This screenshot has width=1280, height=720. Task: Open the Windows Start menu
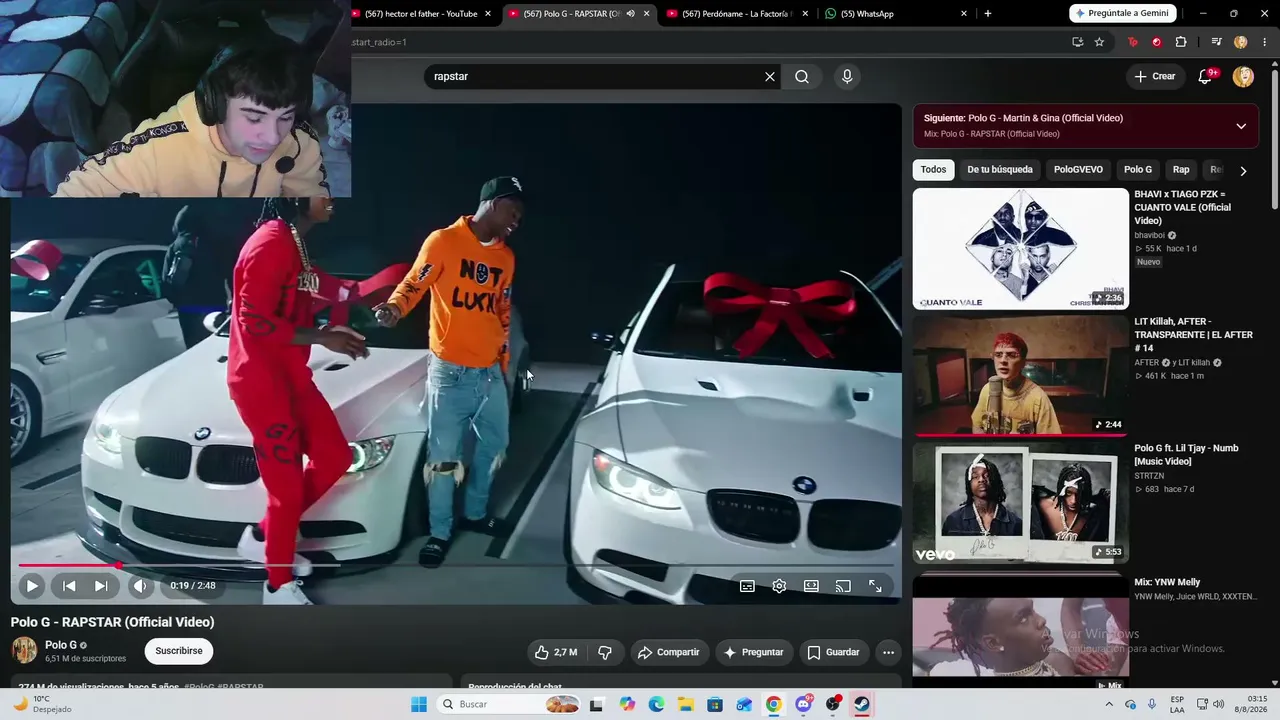(419, 704)
